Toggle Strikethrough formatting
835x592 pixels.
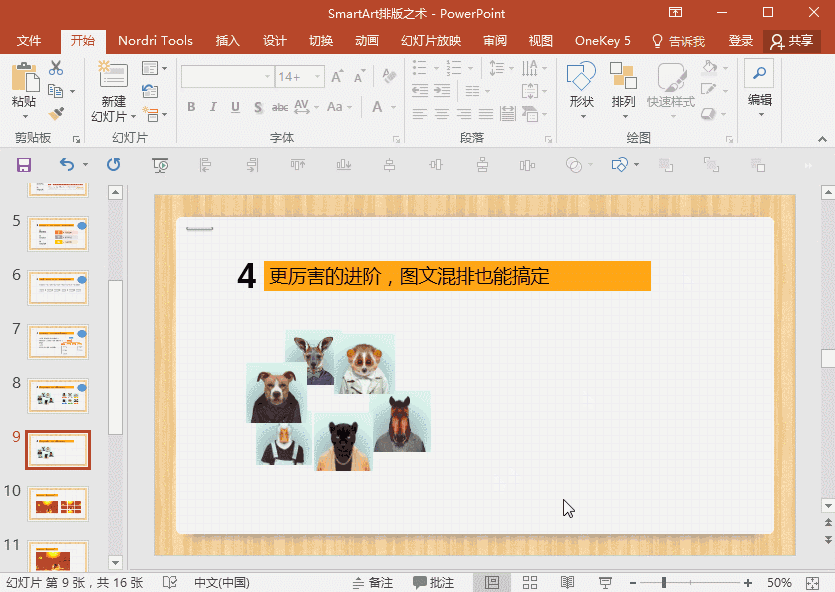click(280, 107)
